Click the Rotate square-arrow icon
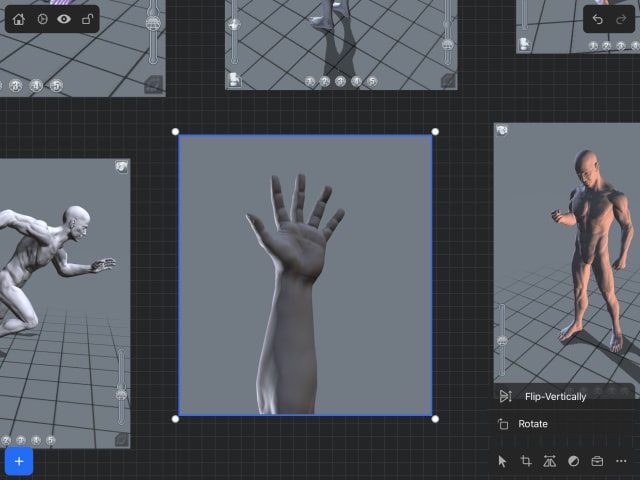 click(503, 424)
